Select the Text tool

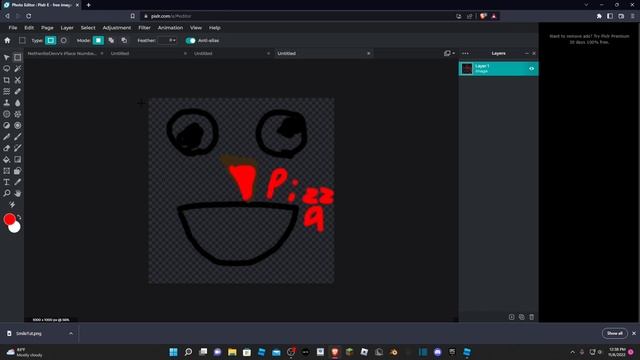(7, 182)
